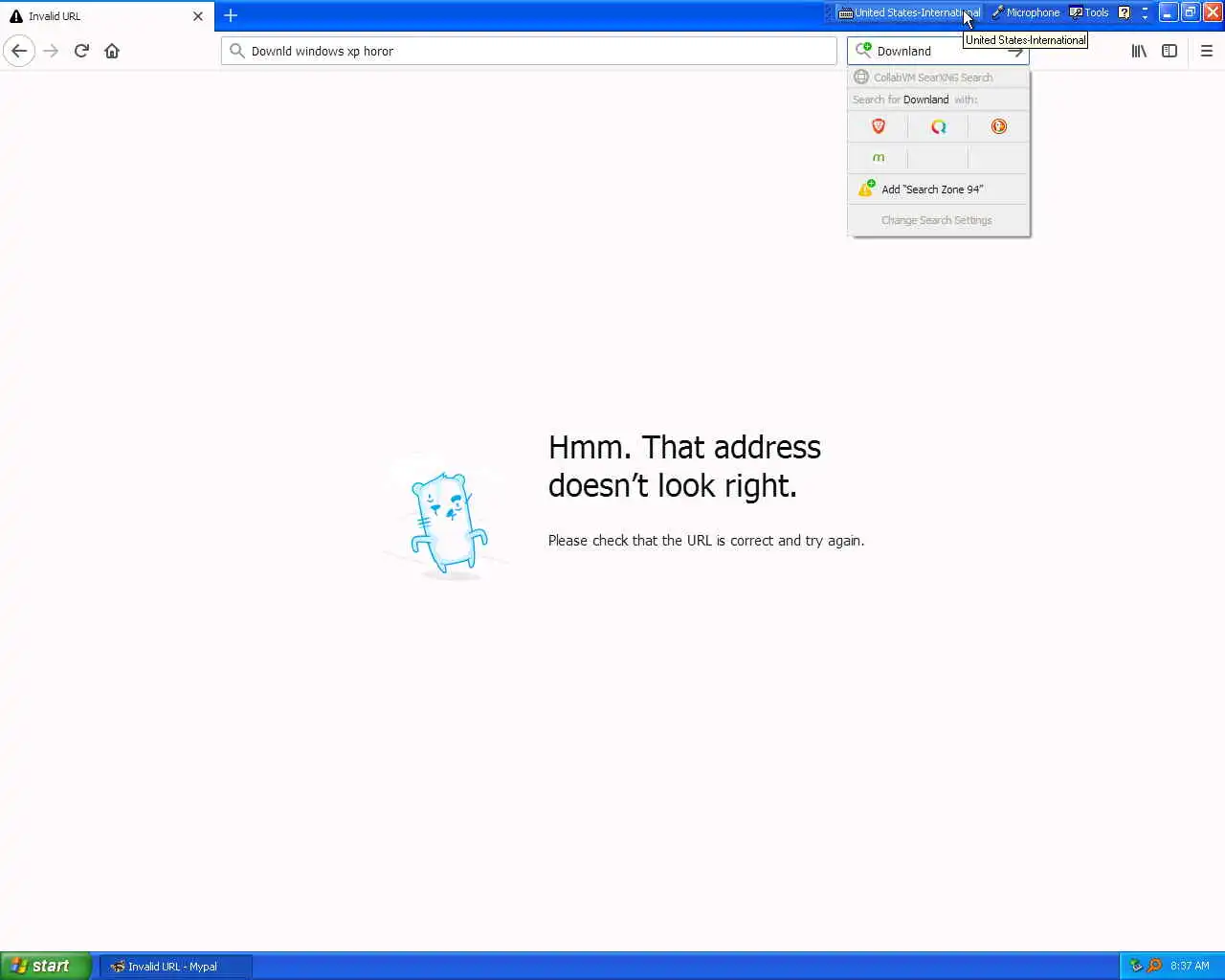This screenshot has height=980, width=1225.
Task: Expand language bar options arrow
Action: pyautogui.click(x=1145, y=12)
